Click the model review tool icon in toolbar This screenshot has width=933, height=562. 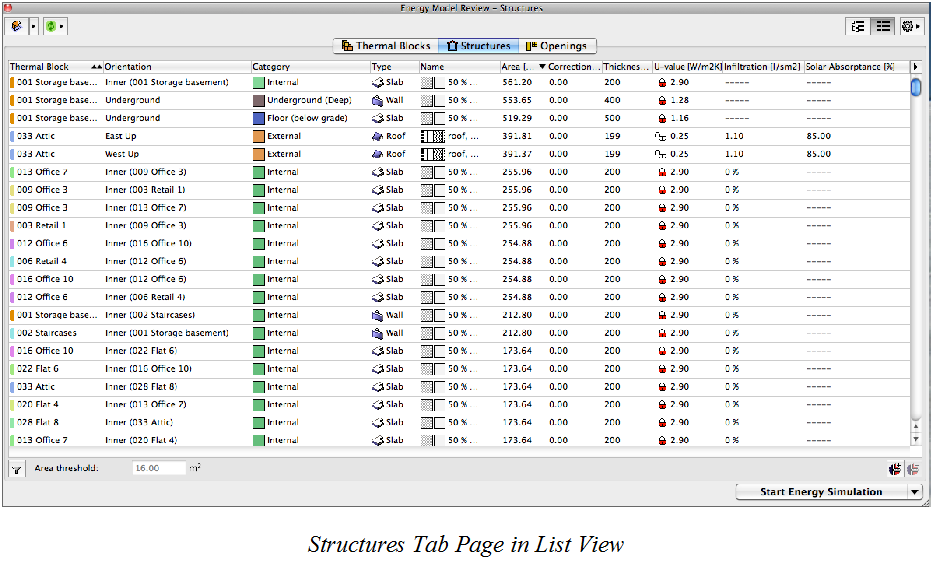point(16,26)
